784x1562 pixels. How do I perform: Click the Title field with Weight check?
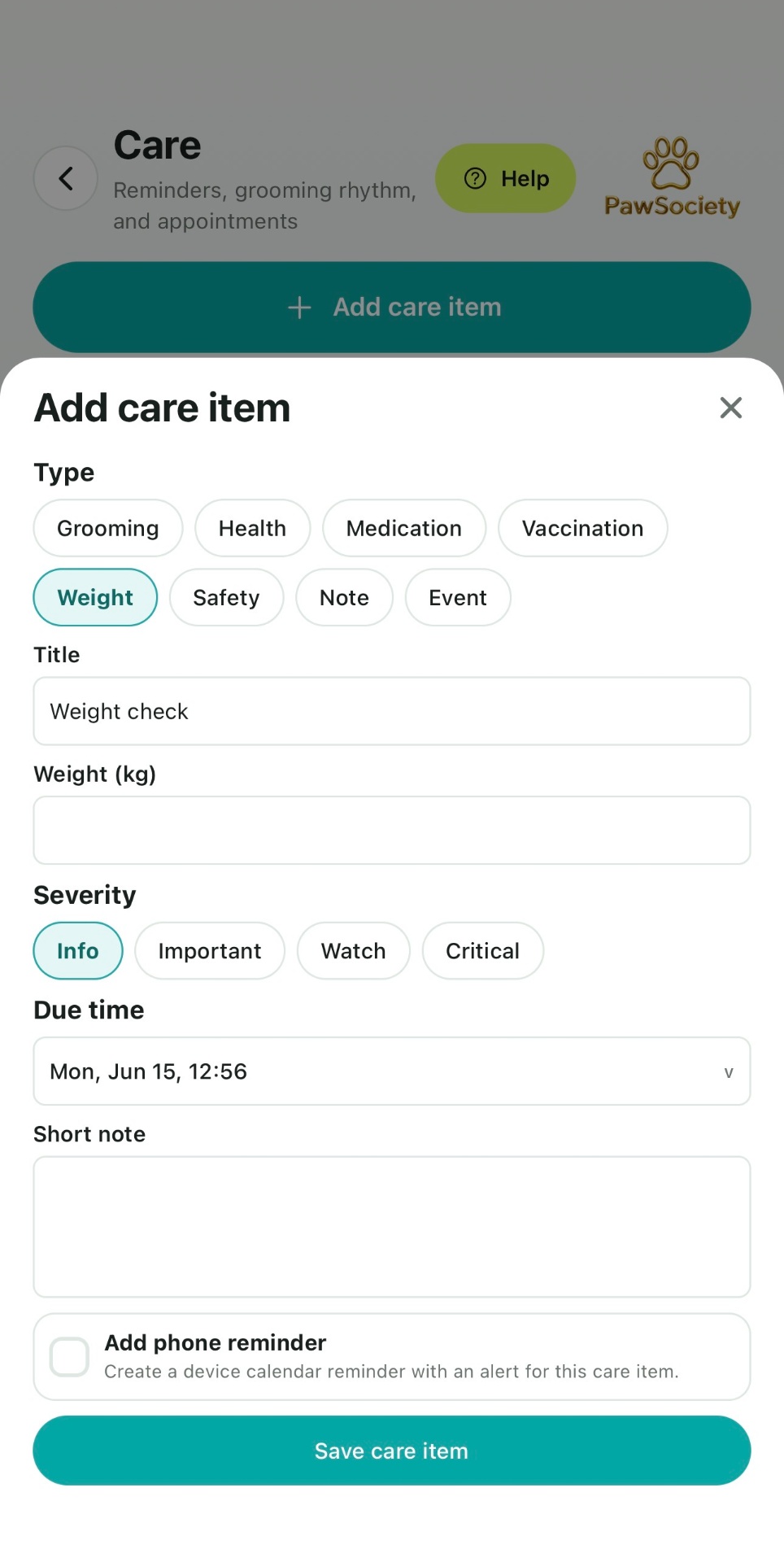coord(392,711)
